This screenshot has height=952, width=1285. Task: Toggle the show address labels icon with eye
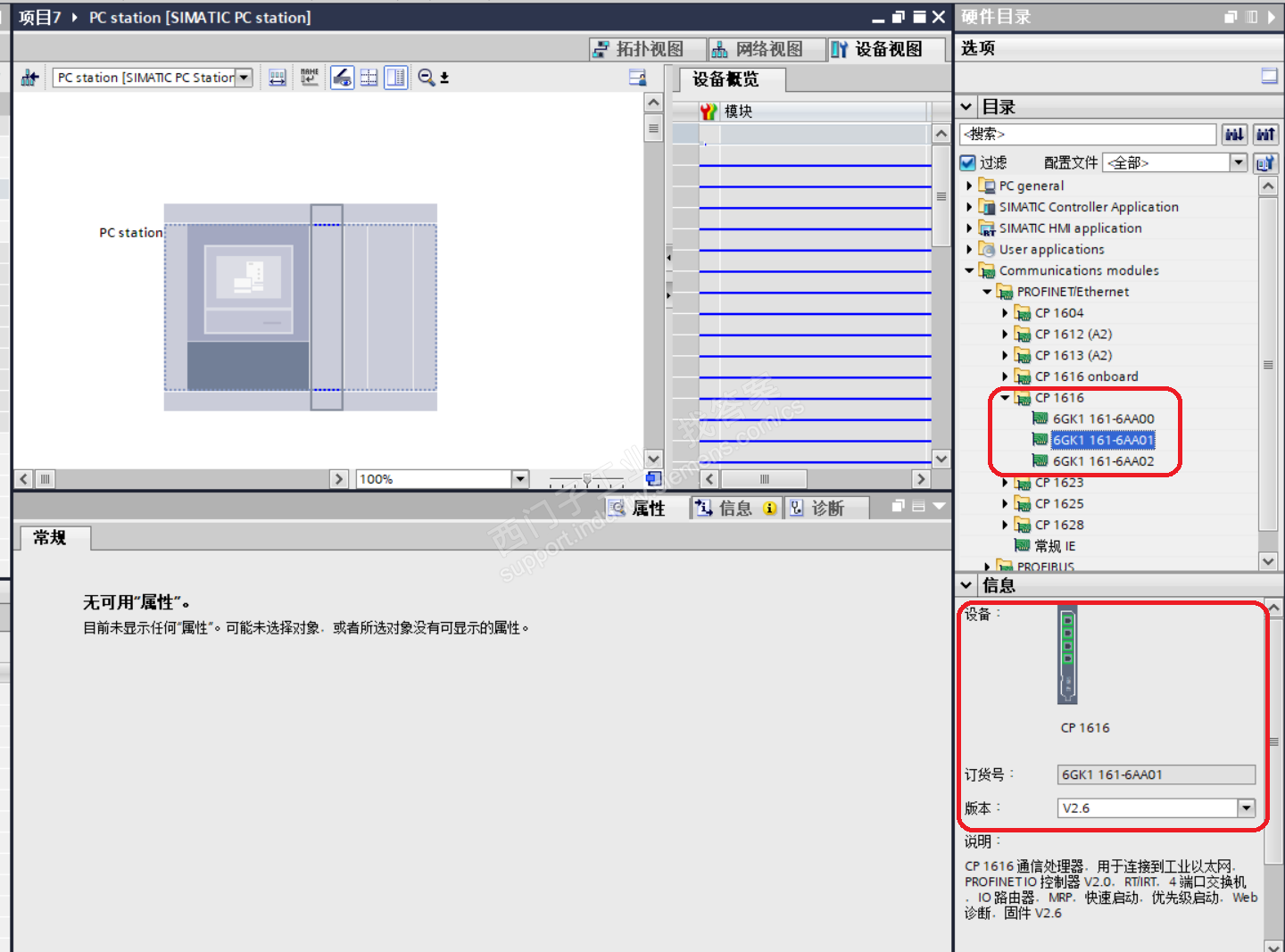point(342,78)
